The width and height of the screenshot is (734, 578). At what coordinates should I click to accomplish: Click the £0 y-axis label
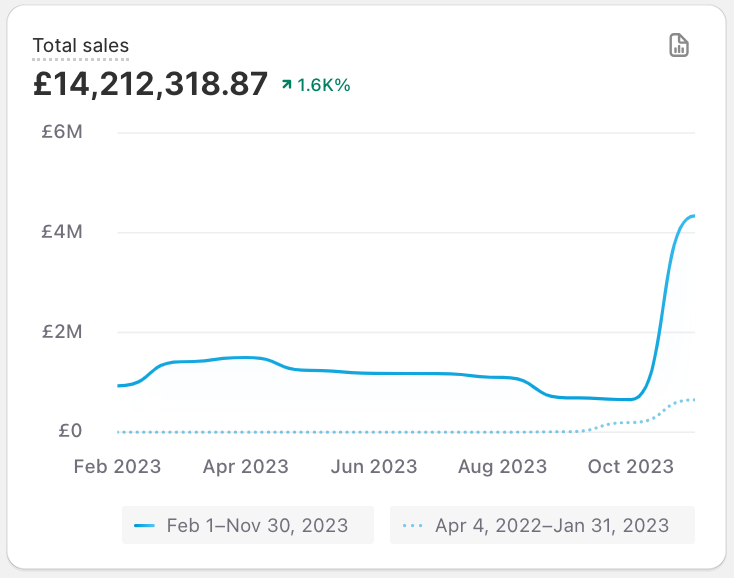pyautogui.click(x=70, y=432)
